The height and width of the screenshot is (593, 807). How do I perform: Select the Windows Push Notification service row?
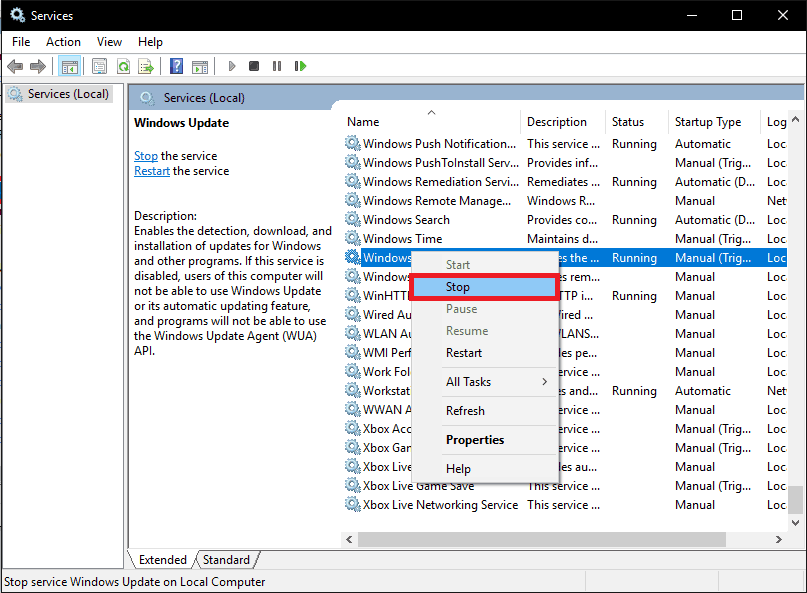pyautogui.click(x=565, y=144)
